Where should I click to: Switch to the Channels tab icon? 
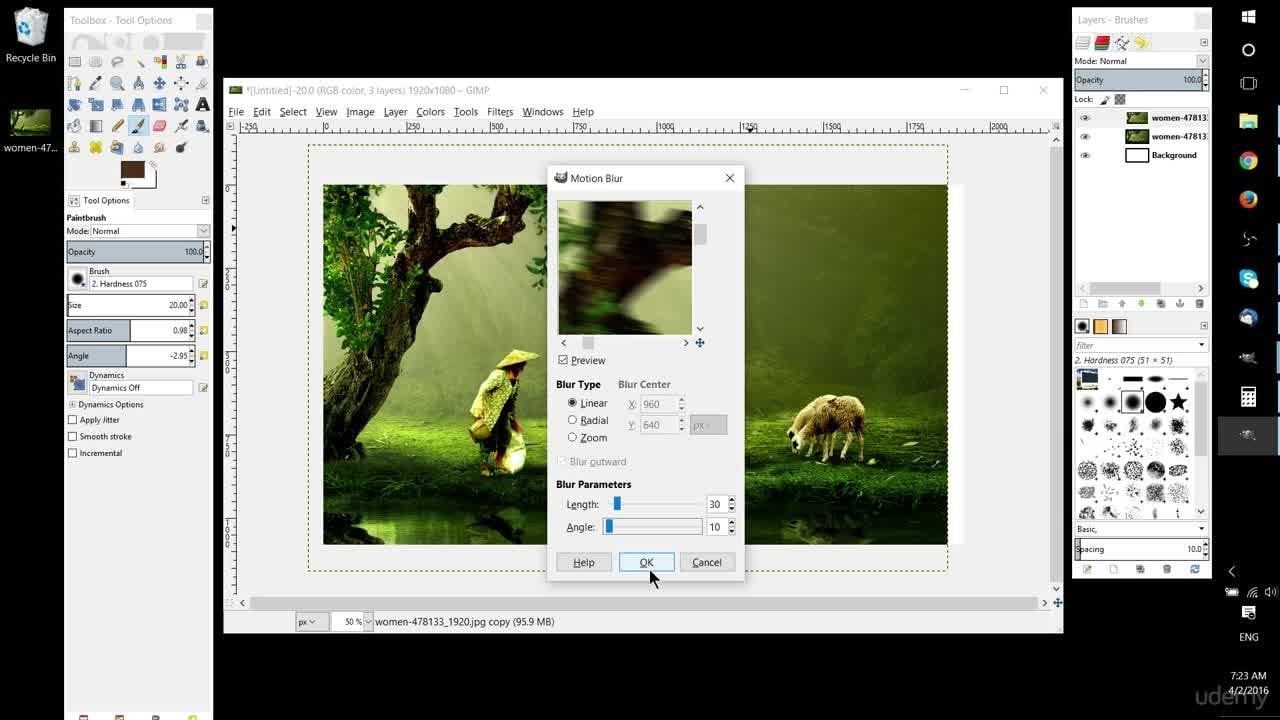coord(1102,43)
